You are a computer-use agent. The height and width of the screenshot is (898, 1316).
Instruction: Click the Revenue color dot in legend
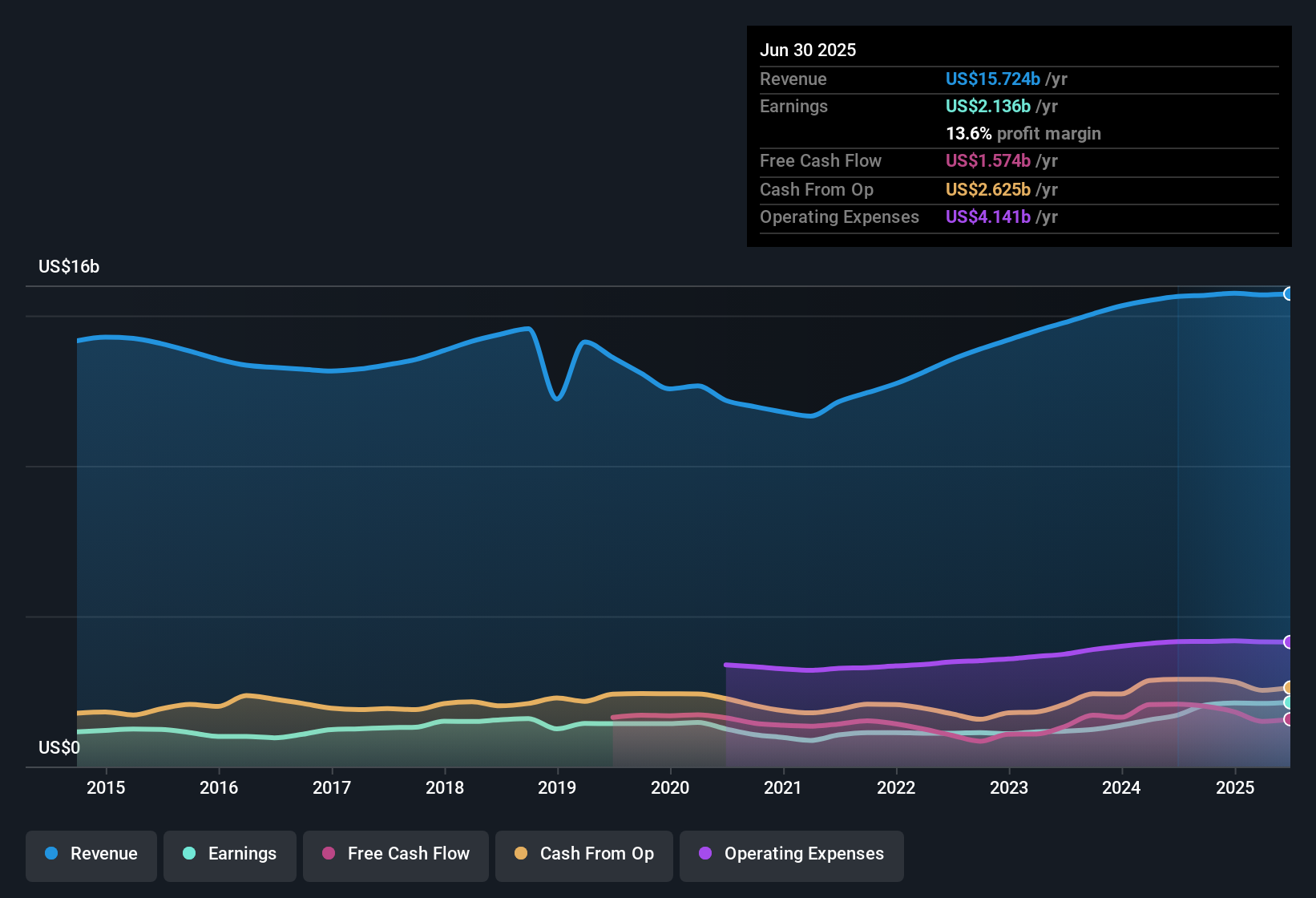pos(50,854)
